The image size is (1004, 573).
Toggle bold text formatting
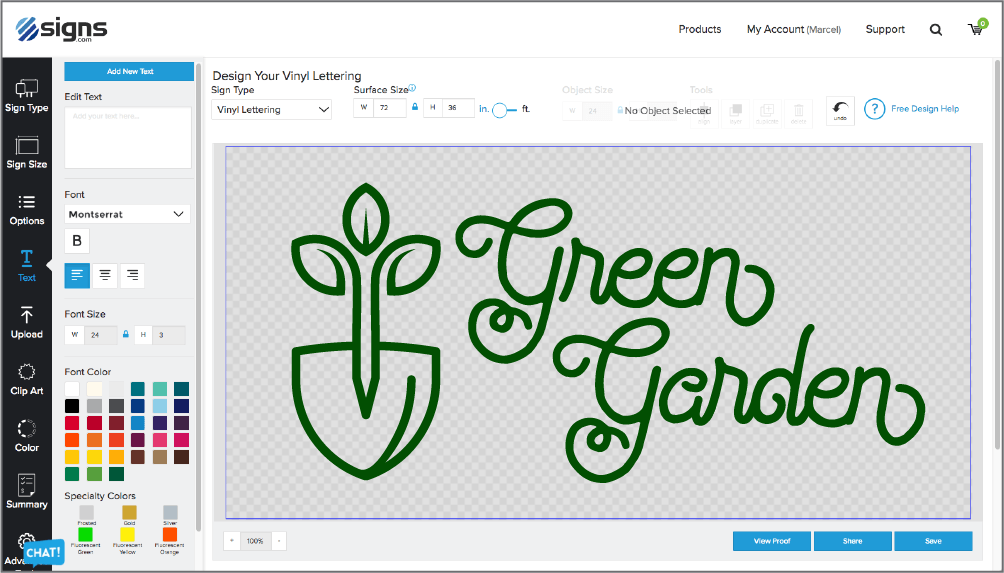click(x=77, y=241)
